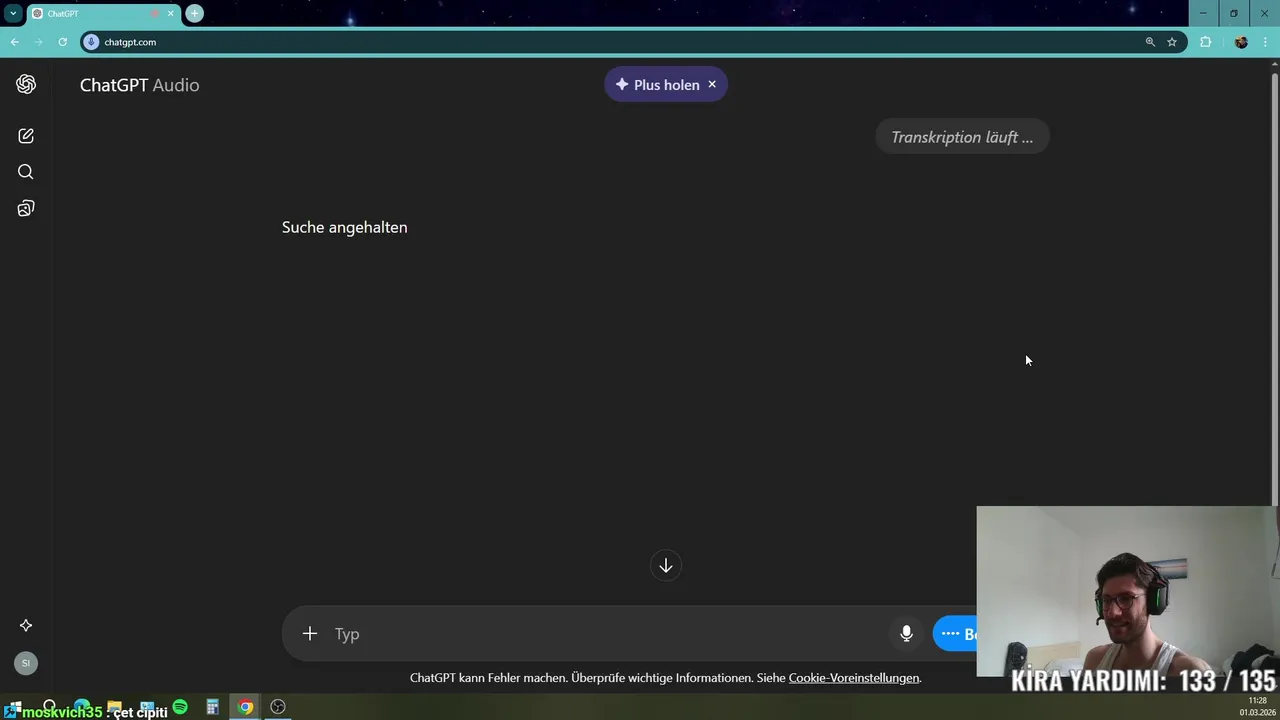Open the ChatGPT Audio model selector
The image size is (1280, 720).
point(139,85)
